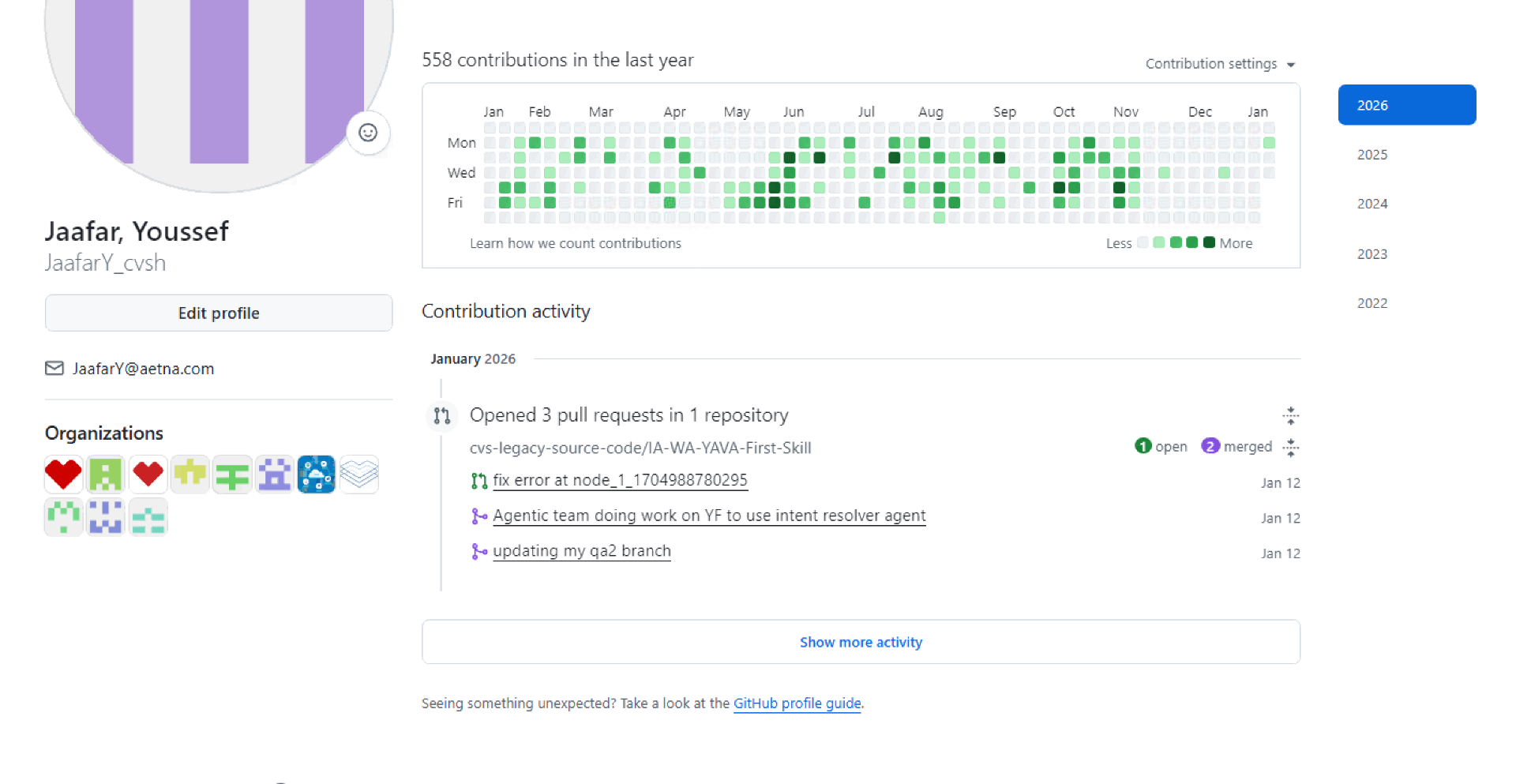
Task: Open the blue cloud network organization avatar
Action: [317, 475]
